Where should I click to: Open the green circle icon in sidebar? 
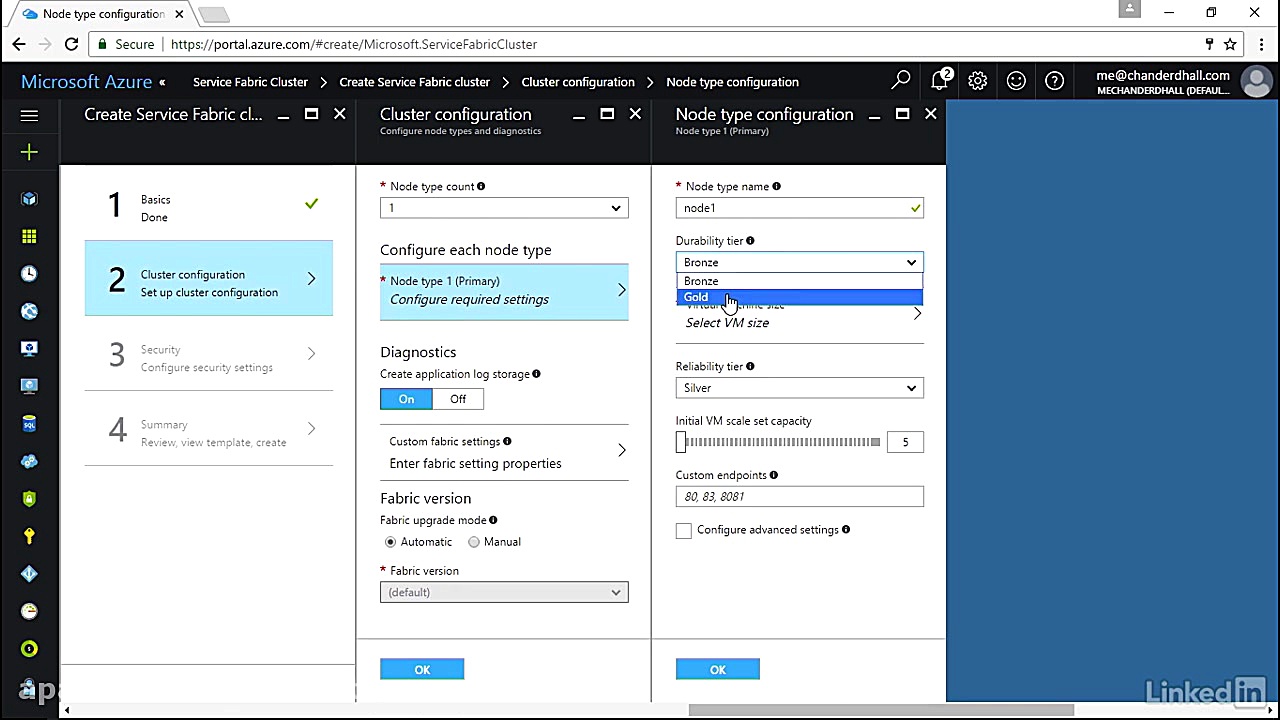point(29,649)
